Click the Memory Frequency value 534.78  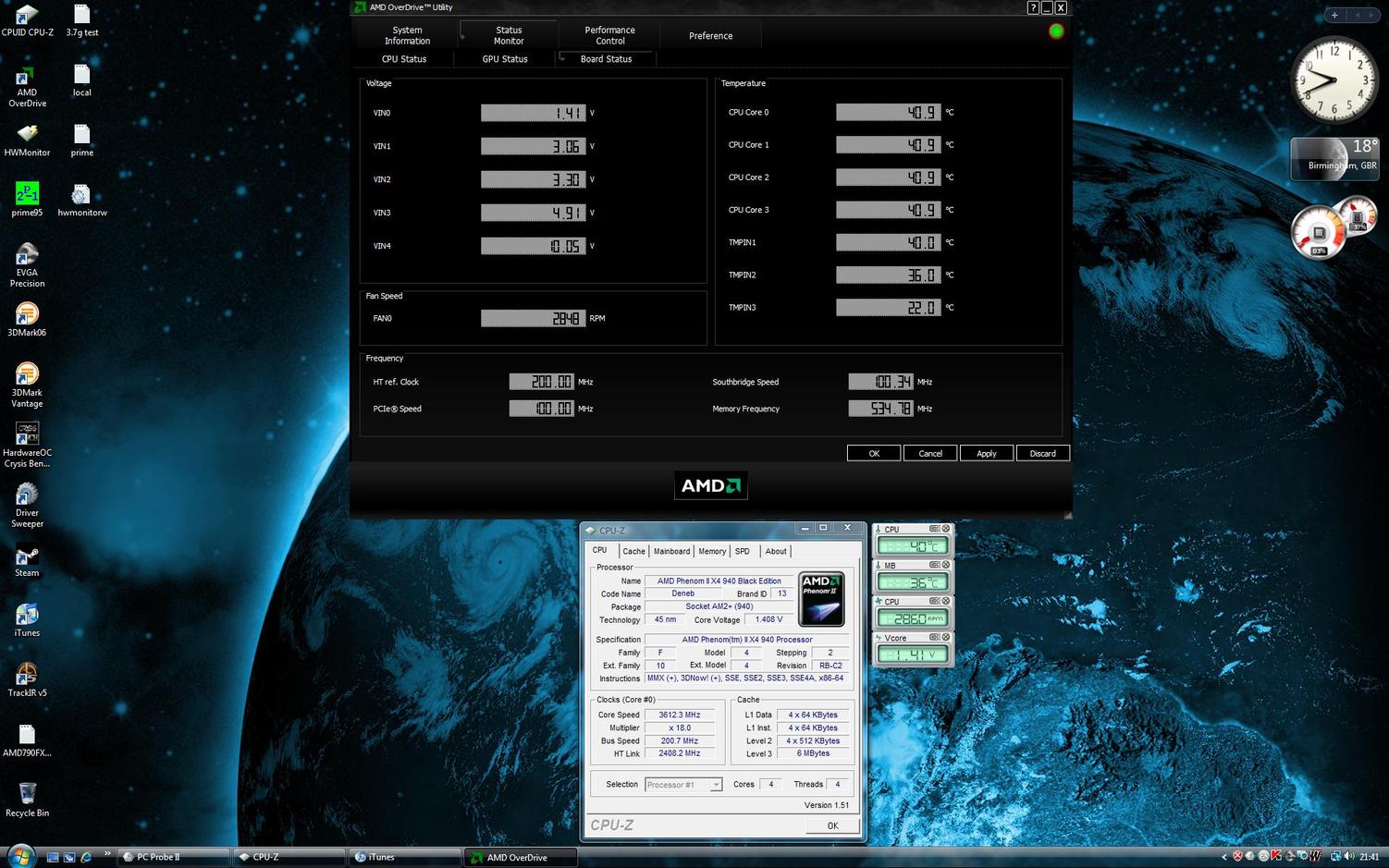tap(880, 408)
